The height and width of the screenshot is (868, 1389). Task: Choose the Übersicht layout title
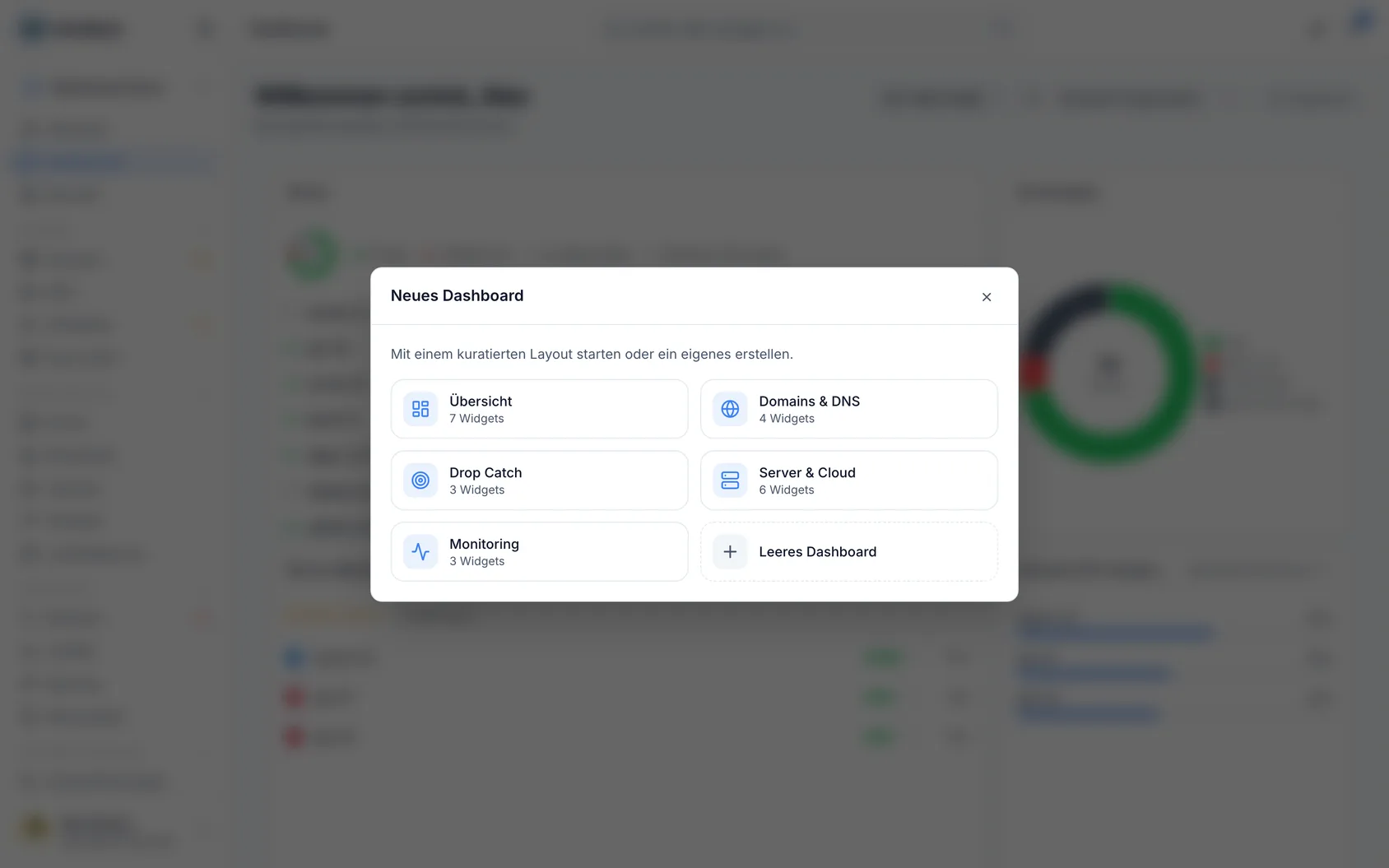pyautogui.click(x=481, y=401)
